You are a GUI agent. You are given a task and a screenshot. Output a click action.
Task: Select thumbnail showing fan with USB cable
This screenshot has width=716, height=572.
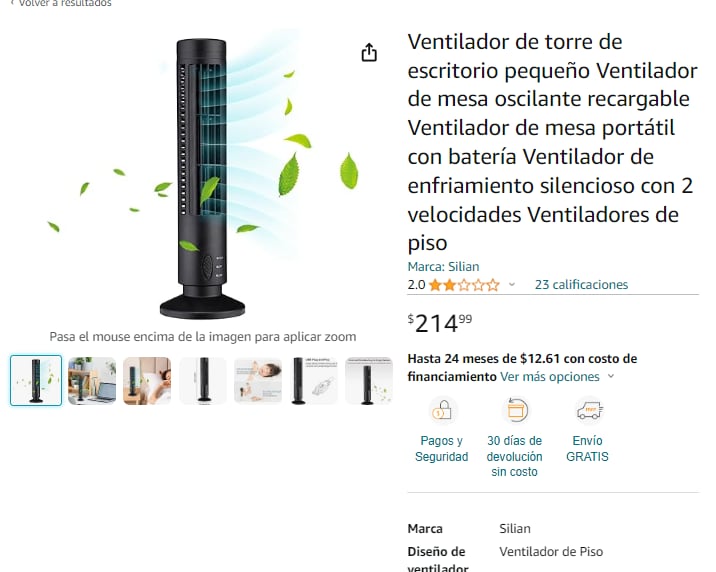314,381
